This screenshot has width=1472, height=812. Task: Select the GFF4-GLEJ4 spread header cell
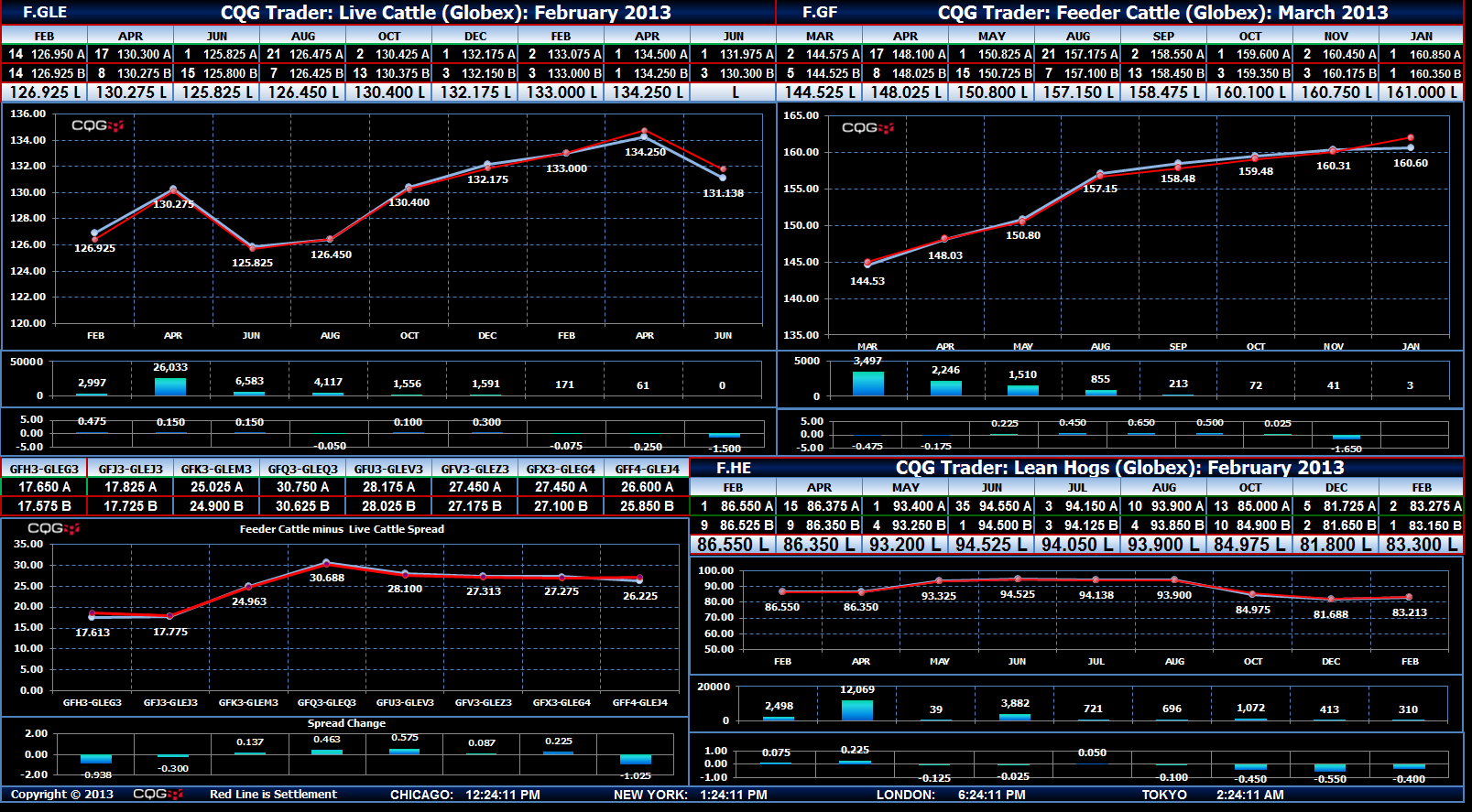tap(647, 469)
